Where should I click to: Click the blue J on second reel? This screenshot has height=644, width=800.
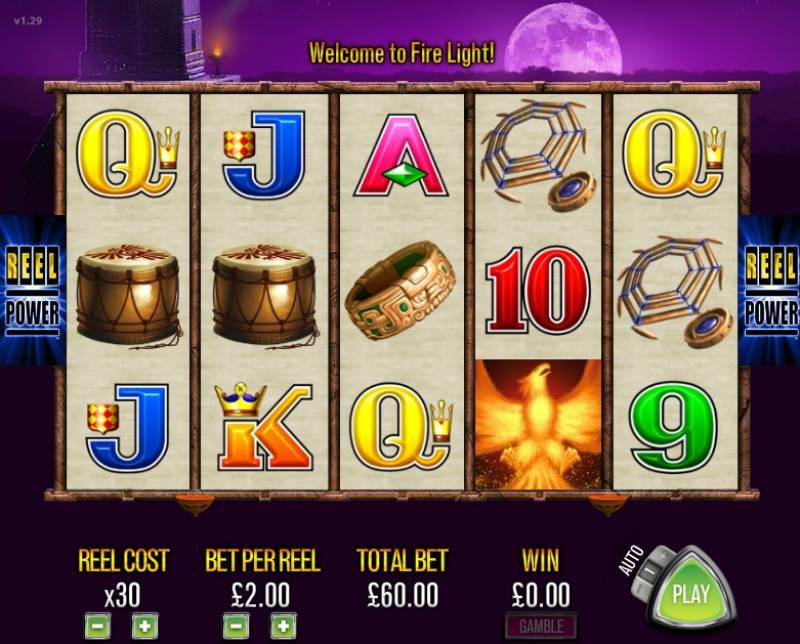[264, 155]
